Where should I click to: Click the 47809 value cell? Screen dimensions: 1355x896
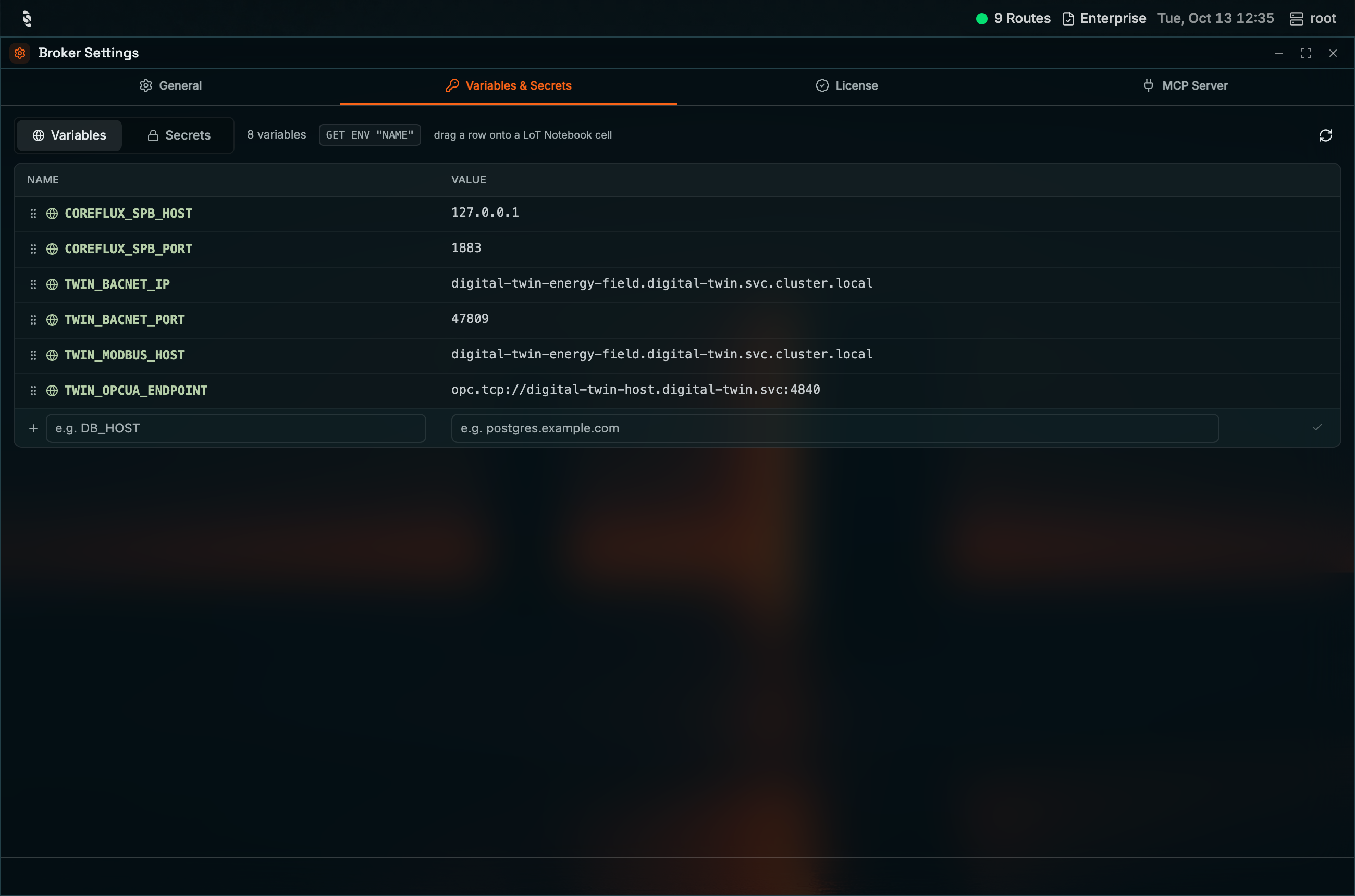tap(470, 319)
